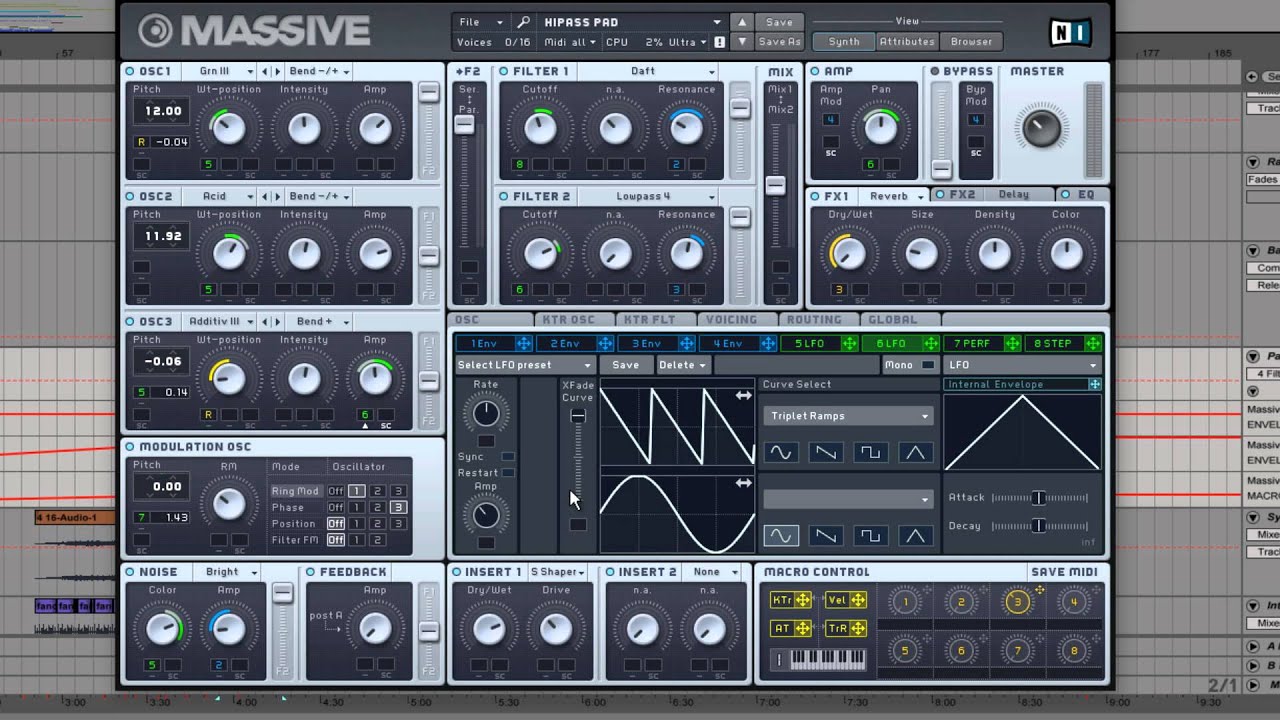This screenshot has width=1280, height=720.
Task: Switch to the Routing tab
Action: 814,320
